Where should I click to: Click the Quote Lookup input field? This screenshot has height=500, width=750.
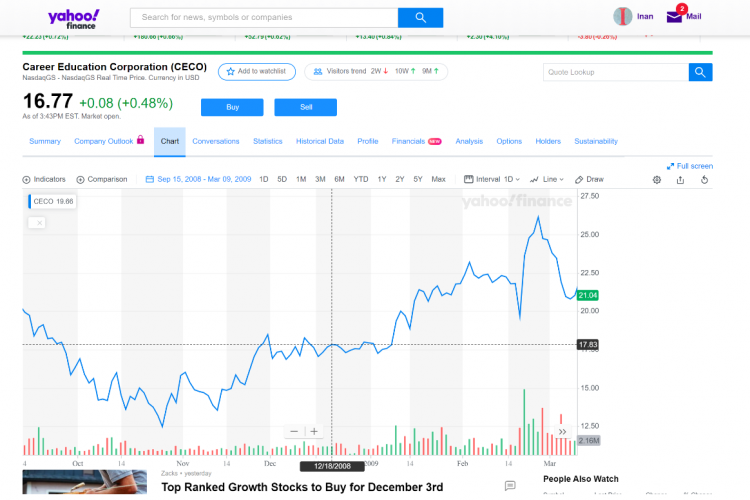pyautogui.click(x=615, y=72)
